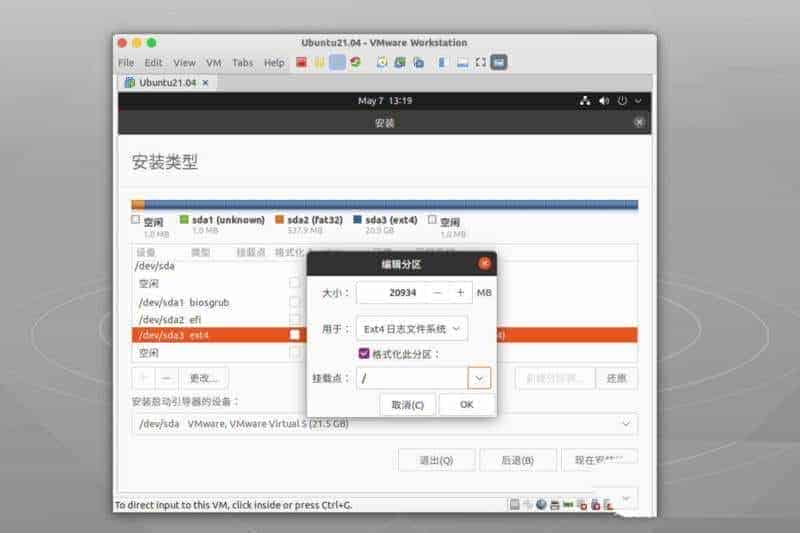This screenshot has width=800, height=533.
Task: Select the /dev/sda2 efi row
Action: 384,319
